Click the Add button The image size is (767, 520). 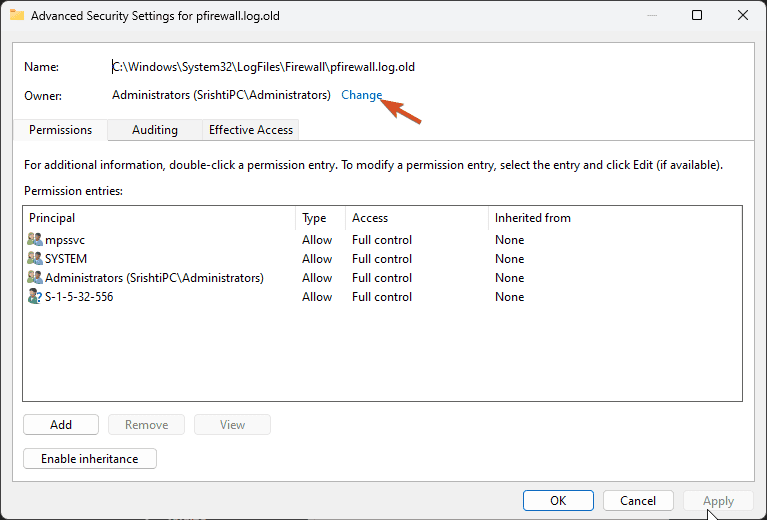[61, 425]
